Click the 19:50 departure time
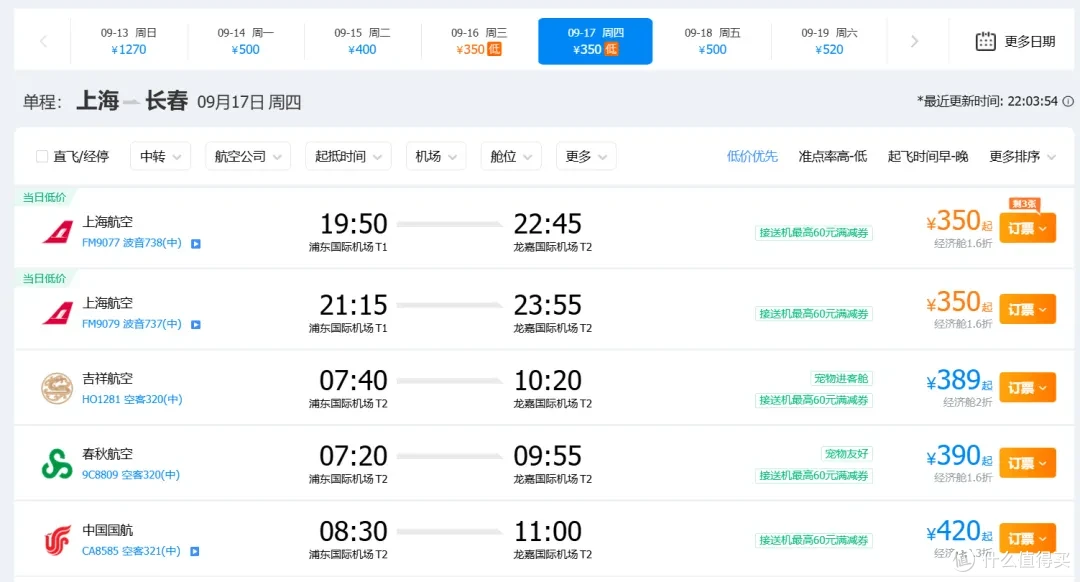Screen dimensions: 1080x582 click(353, 224)
